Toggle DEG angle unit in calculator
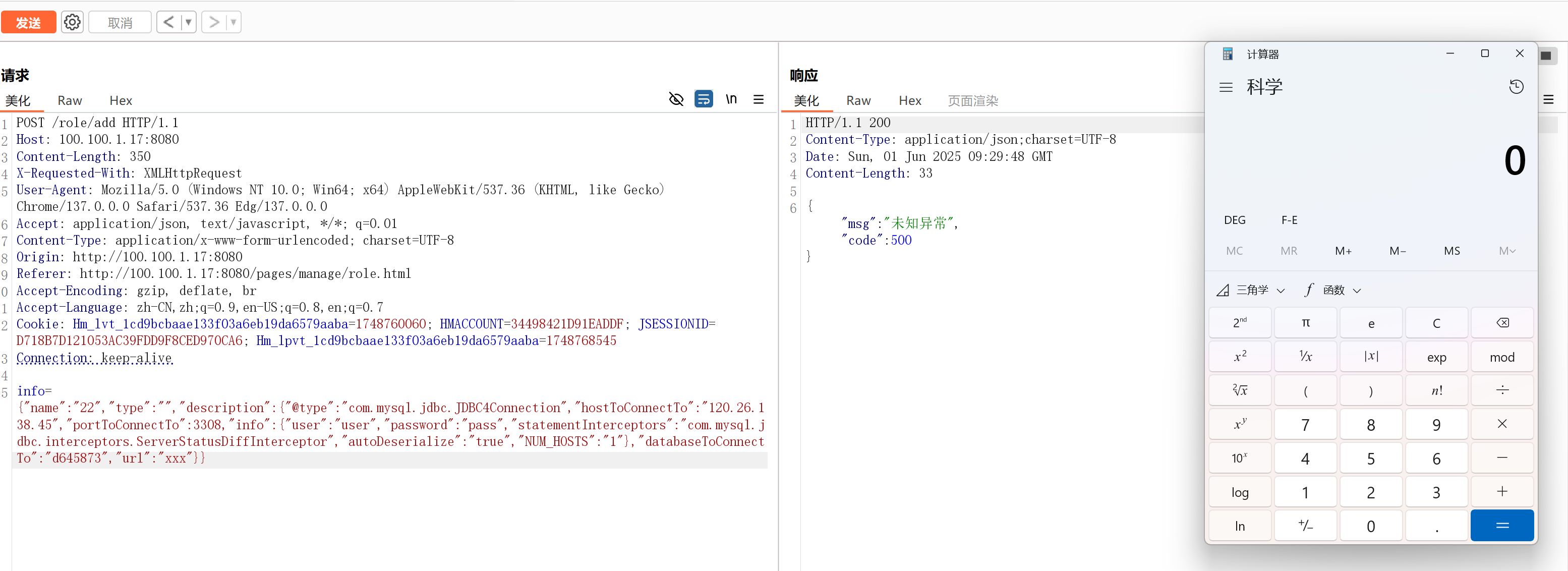 [1235, 220]
